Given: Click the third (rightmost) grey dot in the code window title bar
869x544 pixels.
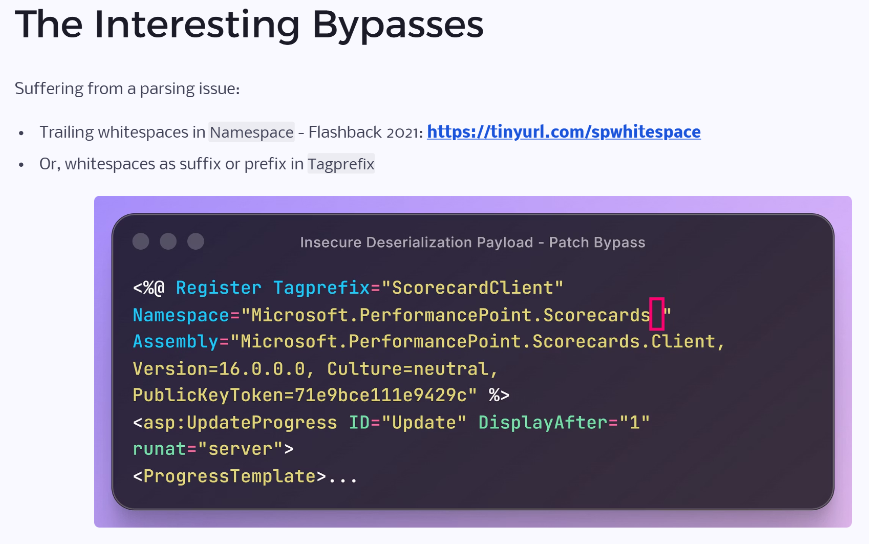Looking at the screenshot, I should click(195, 242).
